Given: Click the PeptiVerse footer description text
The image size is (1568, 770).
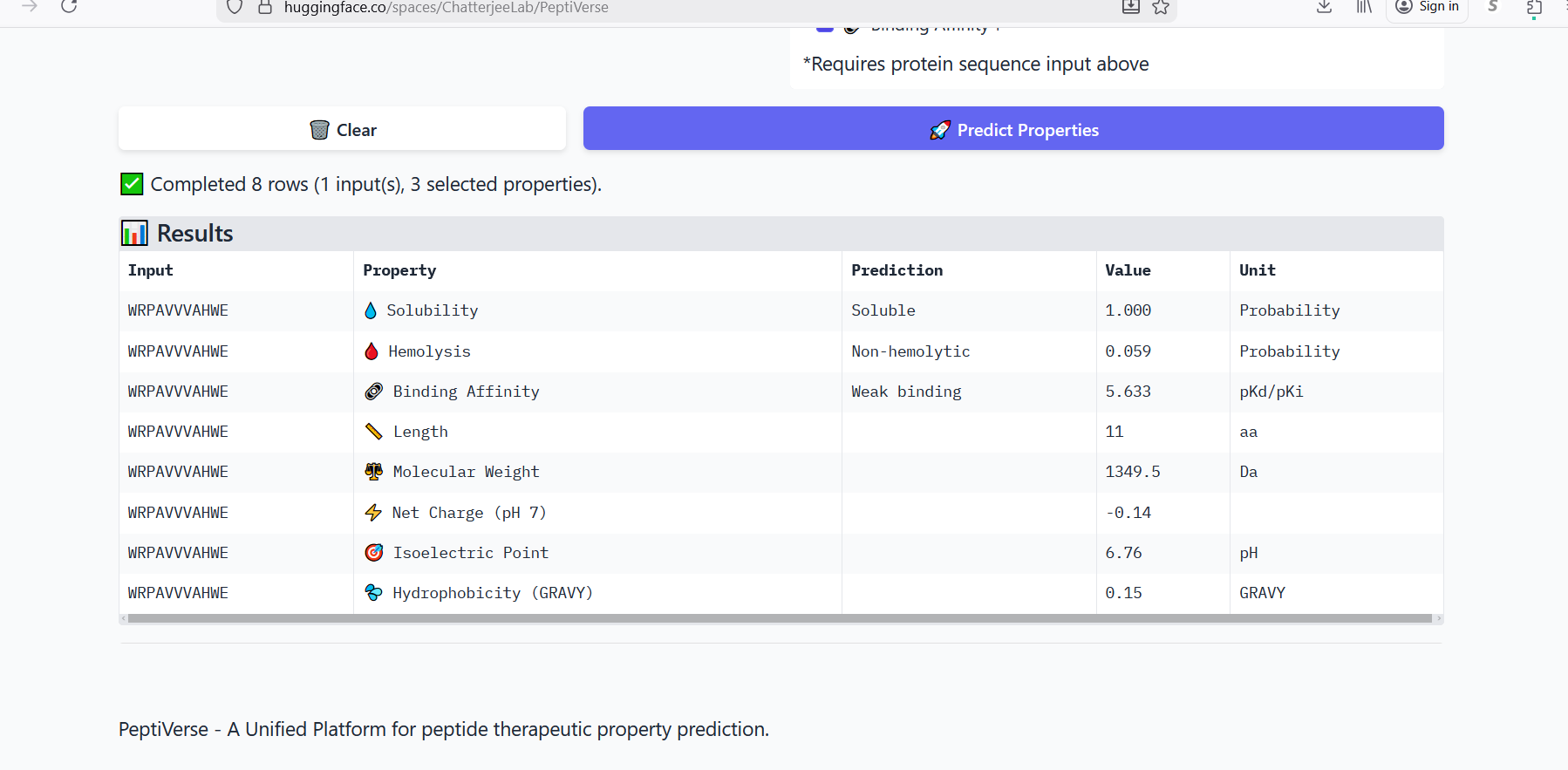Looking at the screenshot, I should tap(444, 729).
